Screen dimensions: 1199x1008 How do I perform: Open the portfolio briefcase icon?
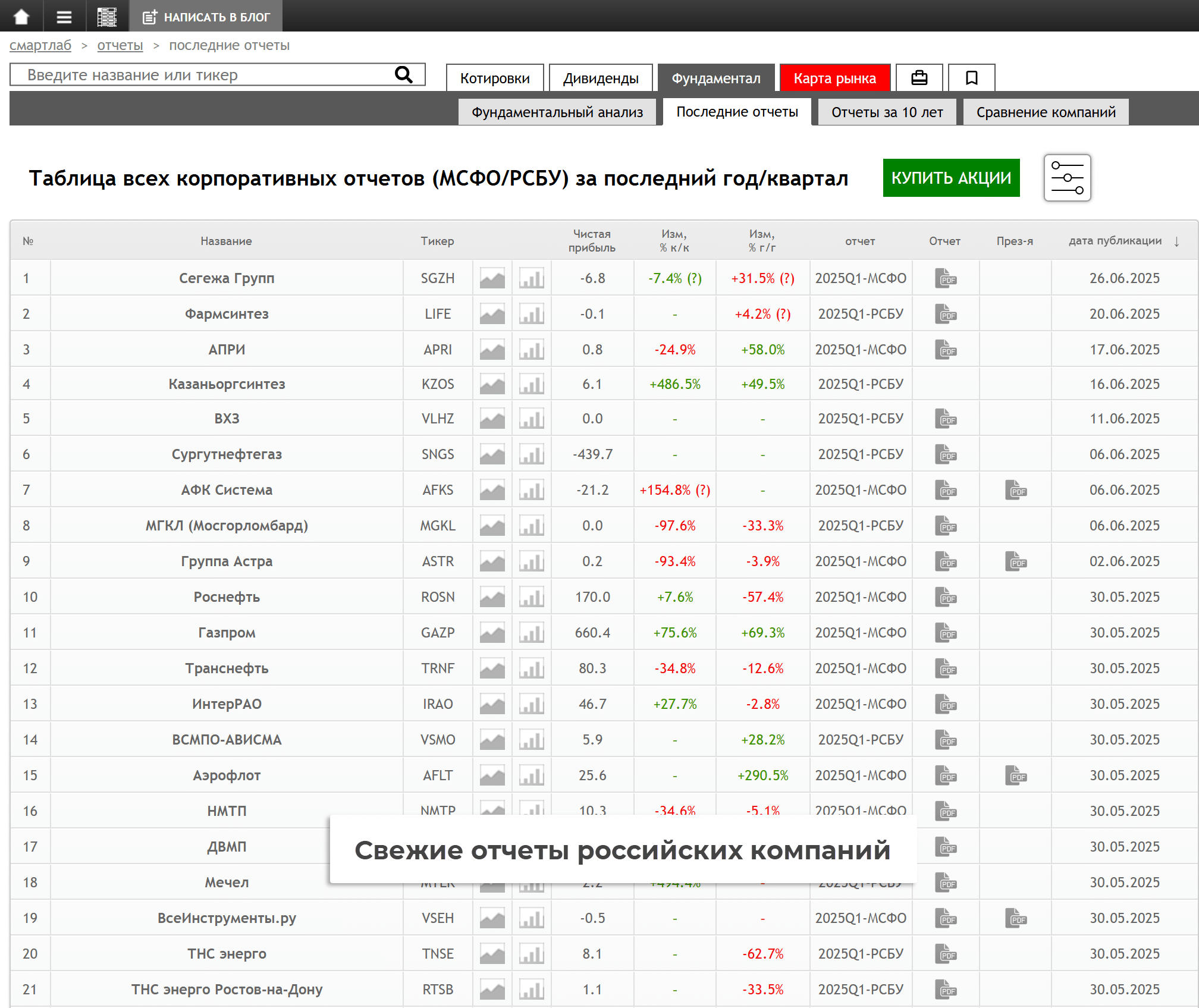919,78
